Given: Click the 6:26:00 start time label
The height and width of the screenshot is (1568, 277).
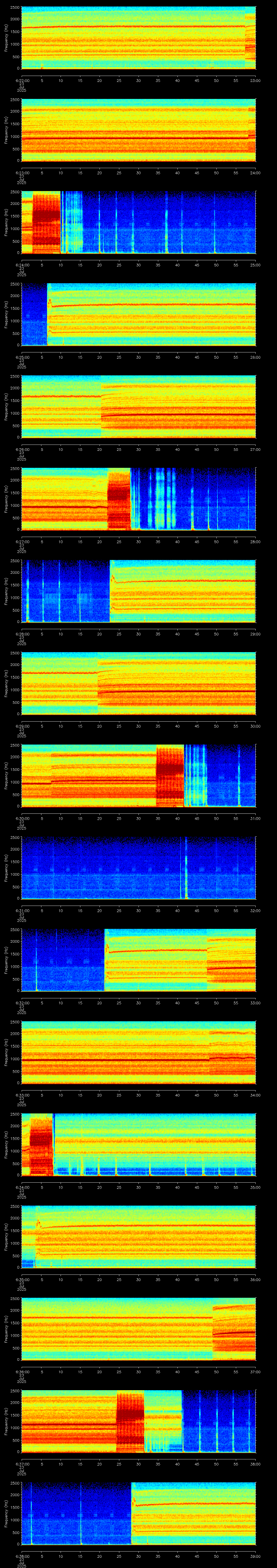Looking at the screenshot, I should click(22, 450).
